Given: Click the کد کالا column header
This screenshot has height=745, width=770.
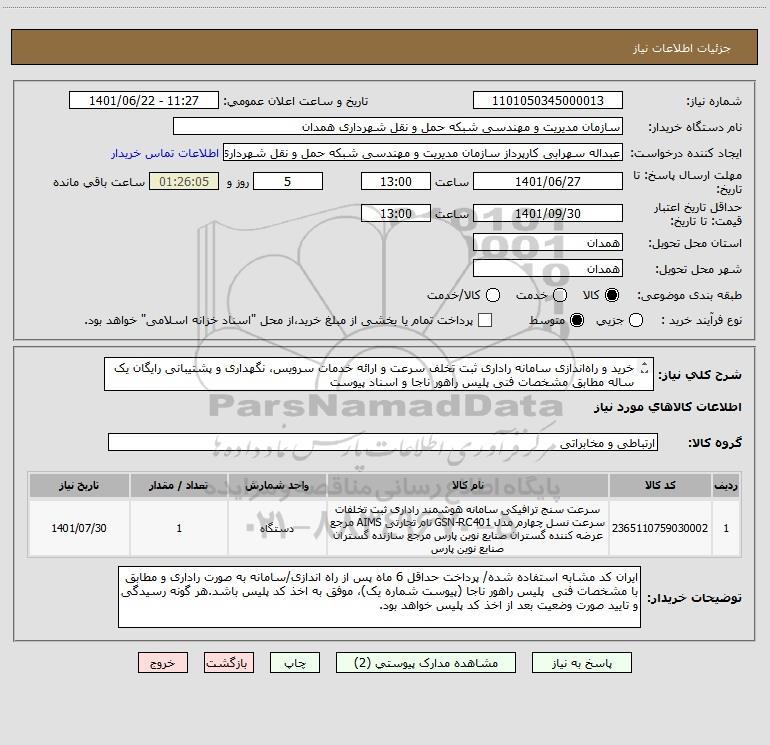Looking at the screenshot, I should 660,485.
